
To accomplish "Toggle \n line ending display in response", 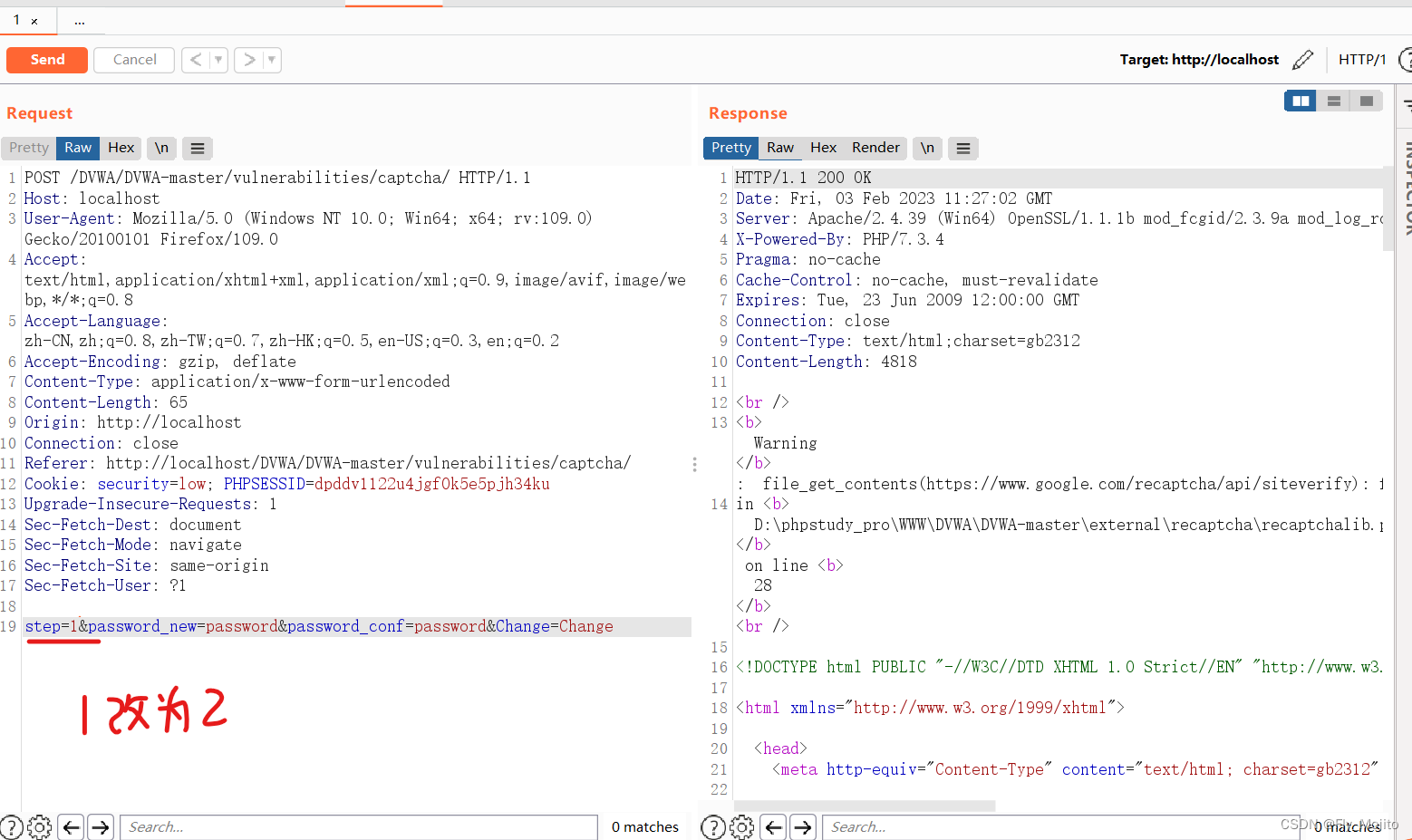I will [x=926, y=148].
